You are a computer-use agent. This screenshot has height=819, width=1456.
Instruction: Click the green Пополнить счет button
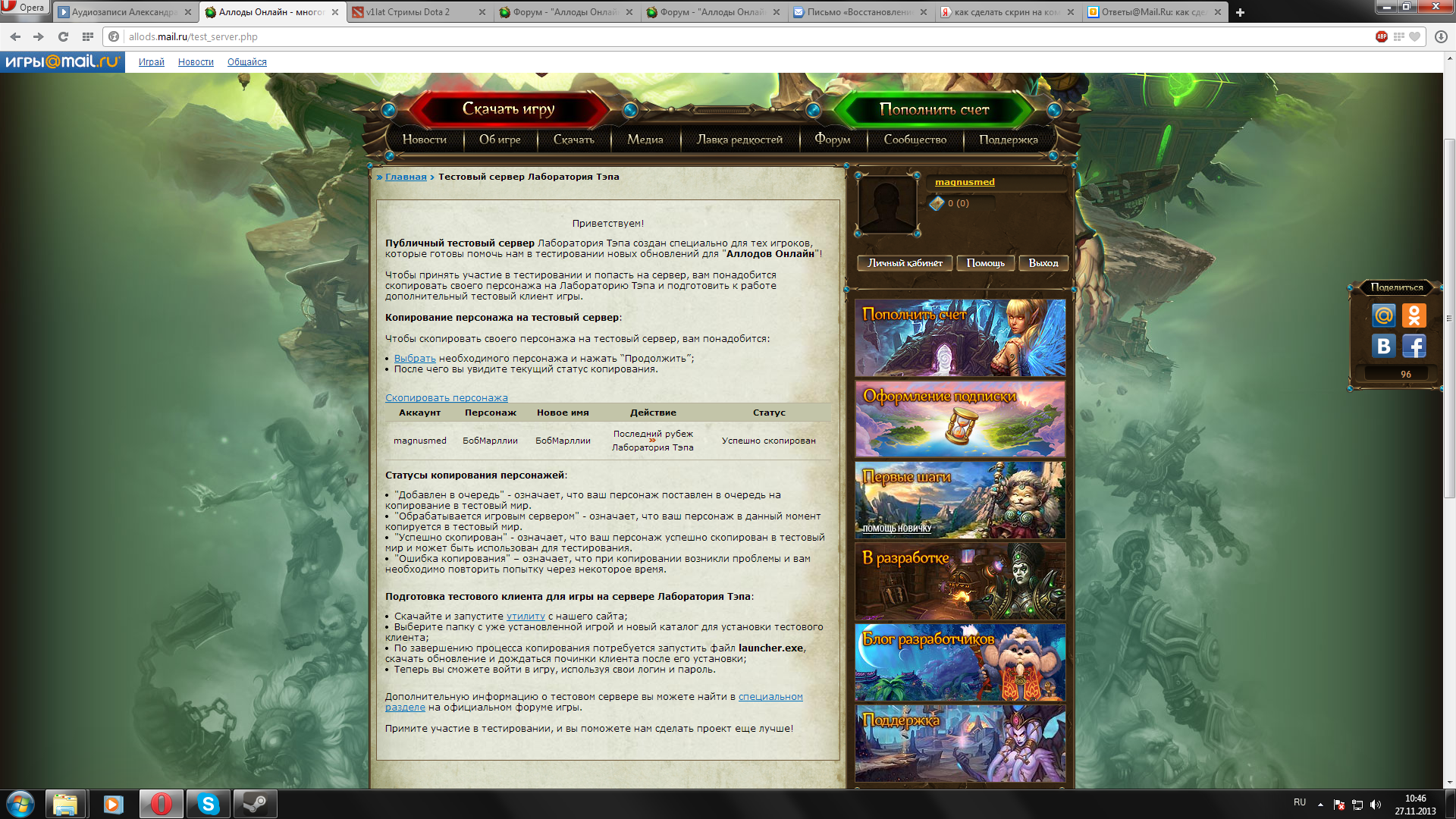934,110
